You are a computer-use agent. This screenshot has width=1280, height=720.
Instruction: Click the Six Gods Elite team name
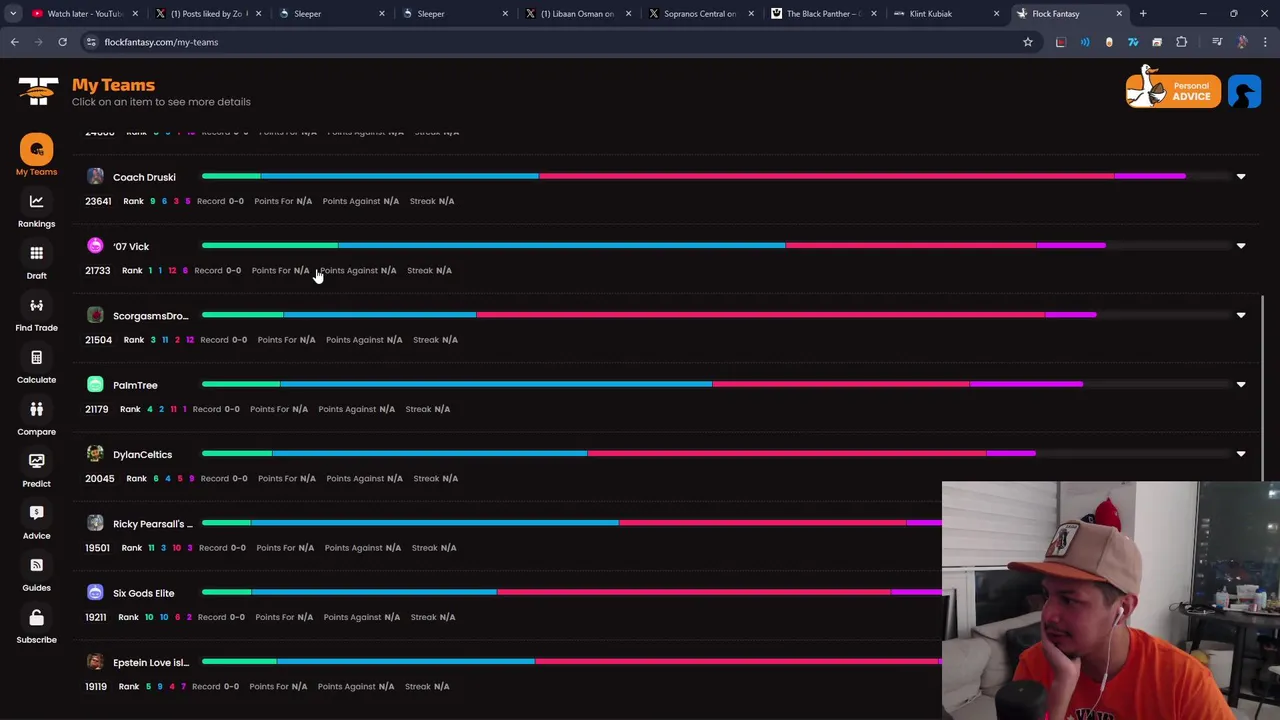143,593
